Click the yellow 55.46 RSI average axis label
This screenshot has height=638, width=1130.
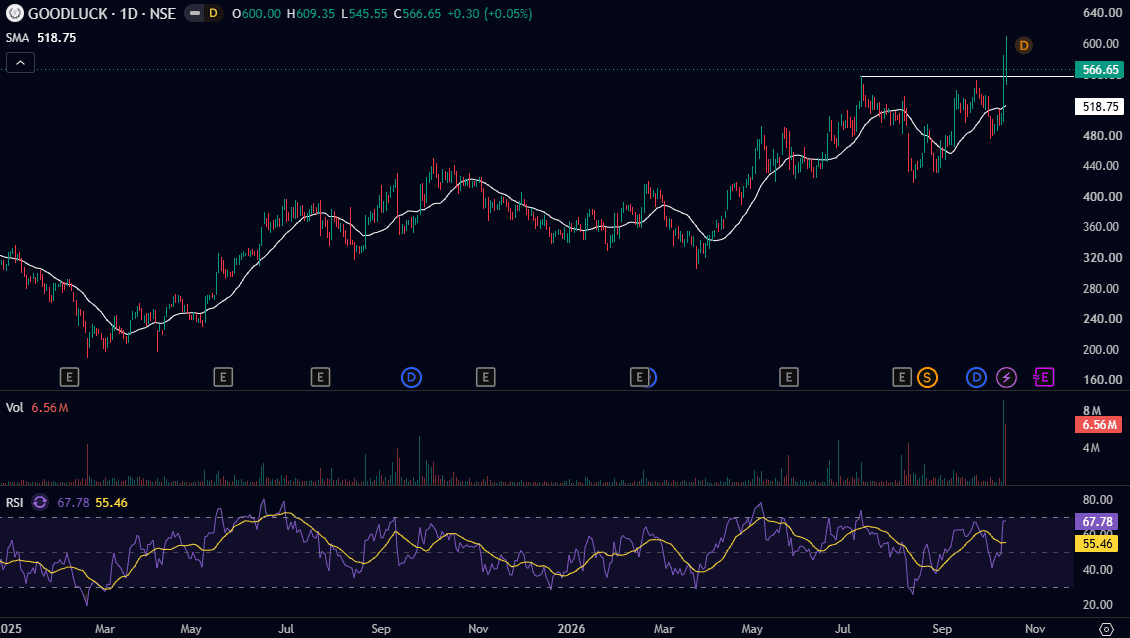pyautogui.click(x=1096, y=544)
